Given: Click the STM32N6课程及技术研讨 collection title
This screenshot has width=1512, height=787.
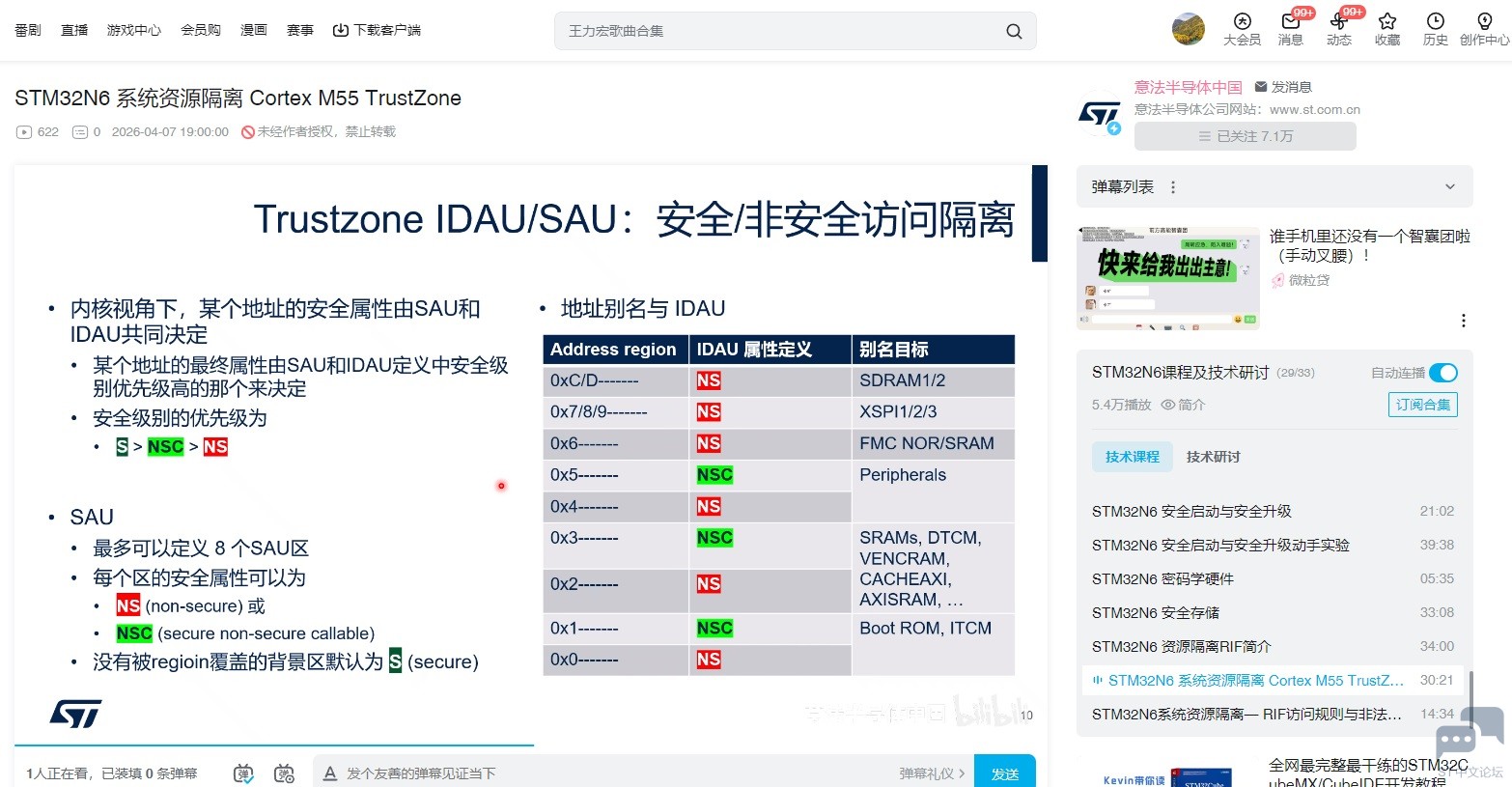Looking at the screenshot, I should tap(1180, 373).
